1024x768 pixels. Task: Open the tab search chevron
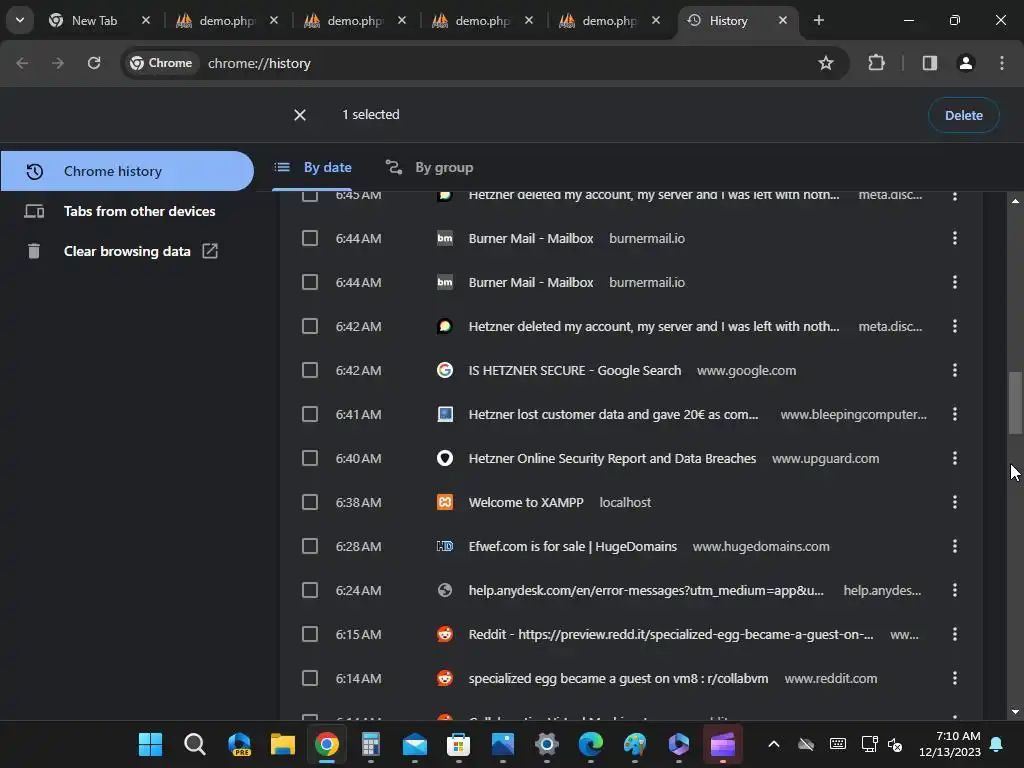coord(20,20)
